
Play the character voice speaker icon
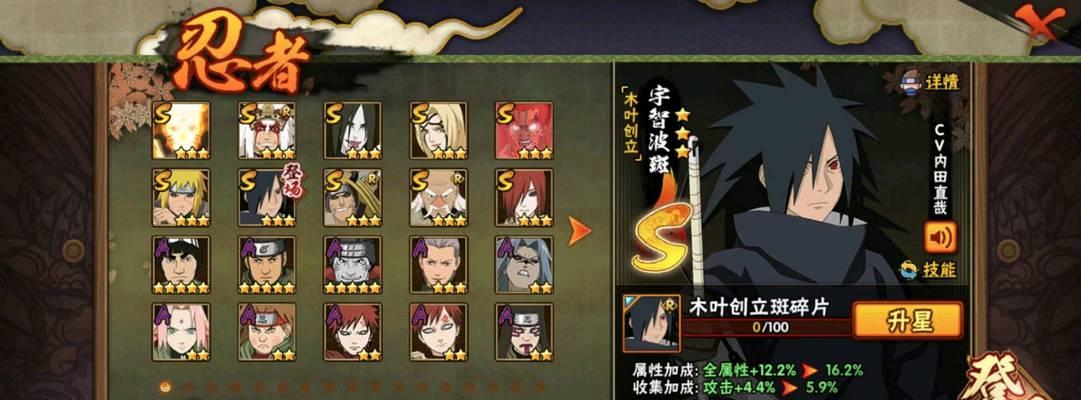coord(940,237)
